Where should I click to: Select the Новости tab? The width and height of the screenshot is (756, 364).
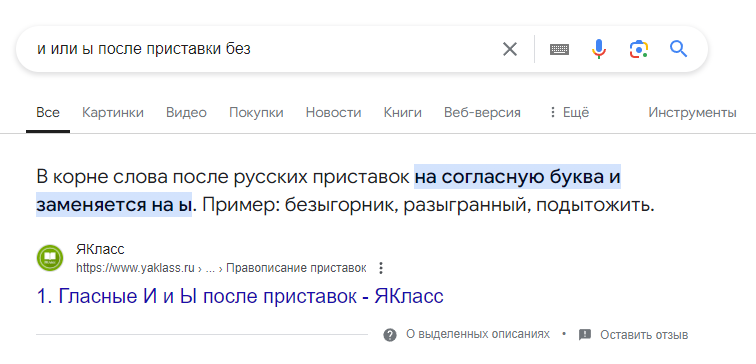[x=333, y=113]
